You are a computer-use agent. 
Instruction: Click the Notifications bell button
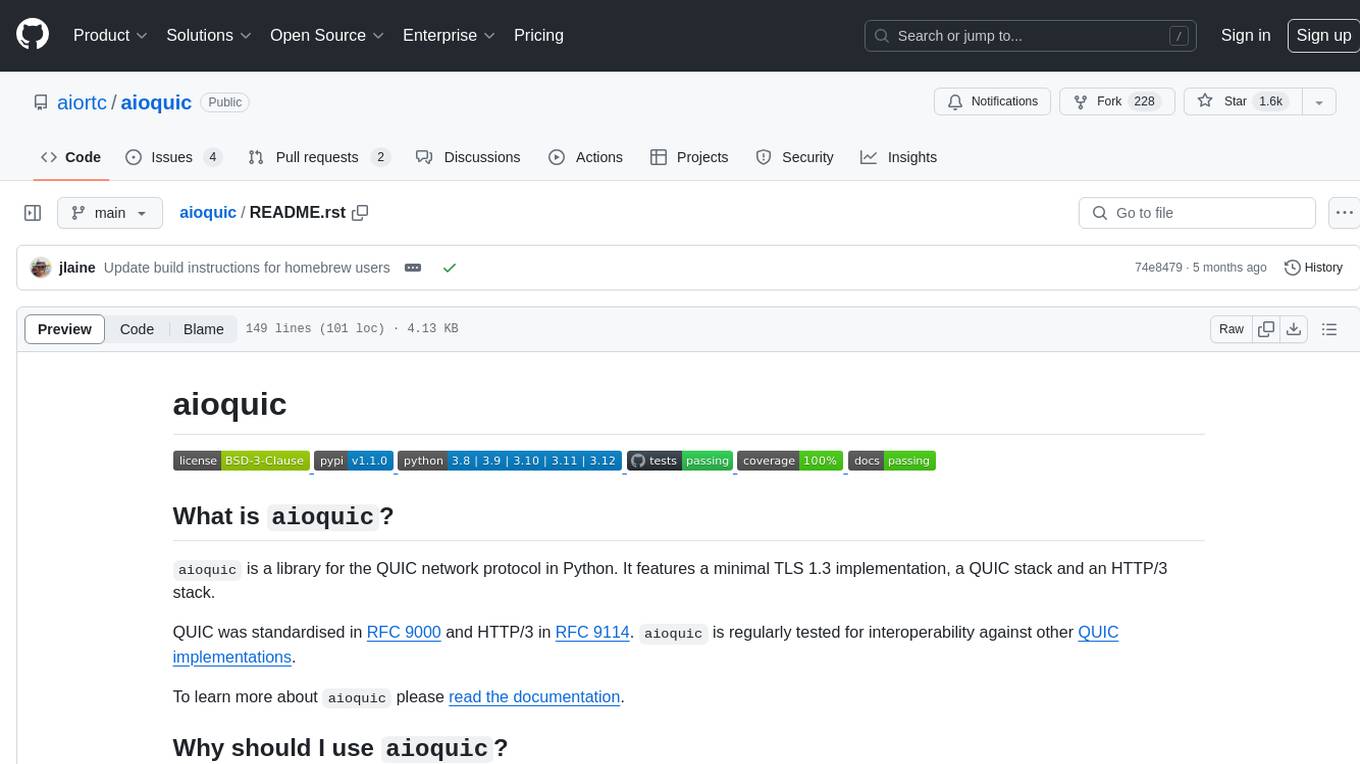(x=993, y=101)
